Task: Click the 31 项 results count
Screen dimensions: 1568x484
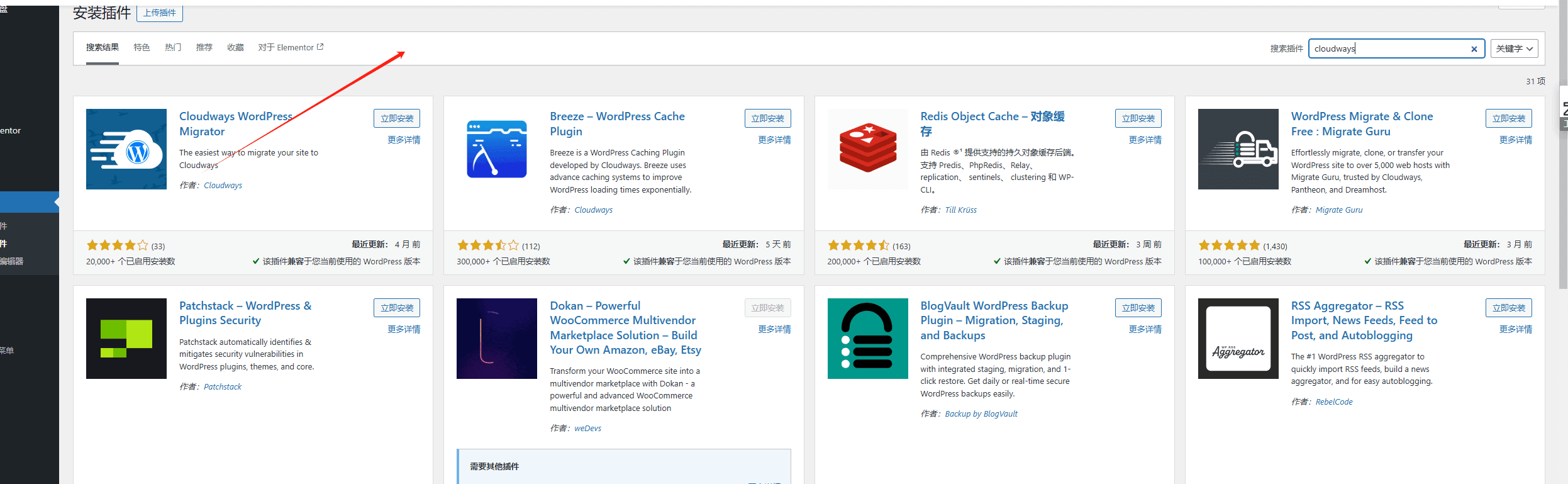Action: pyautogui.click(x=1535, y=81)
